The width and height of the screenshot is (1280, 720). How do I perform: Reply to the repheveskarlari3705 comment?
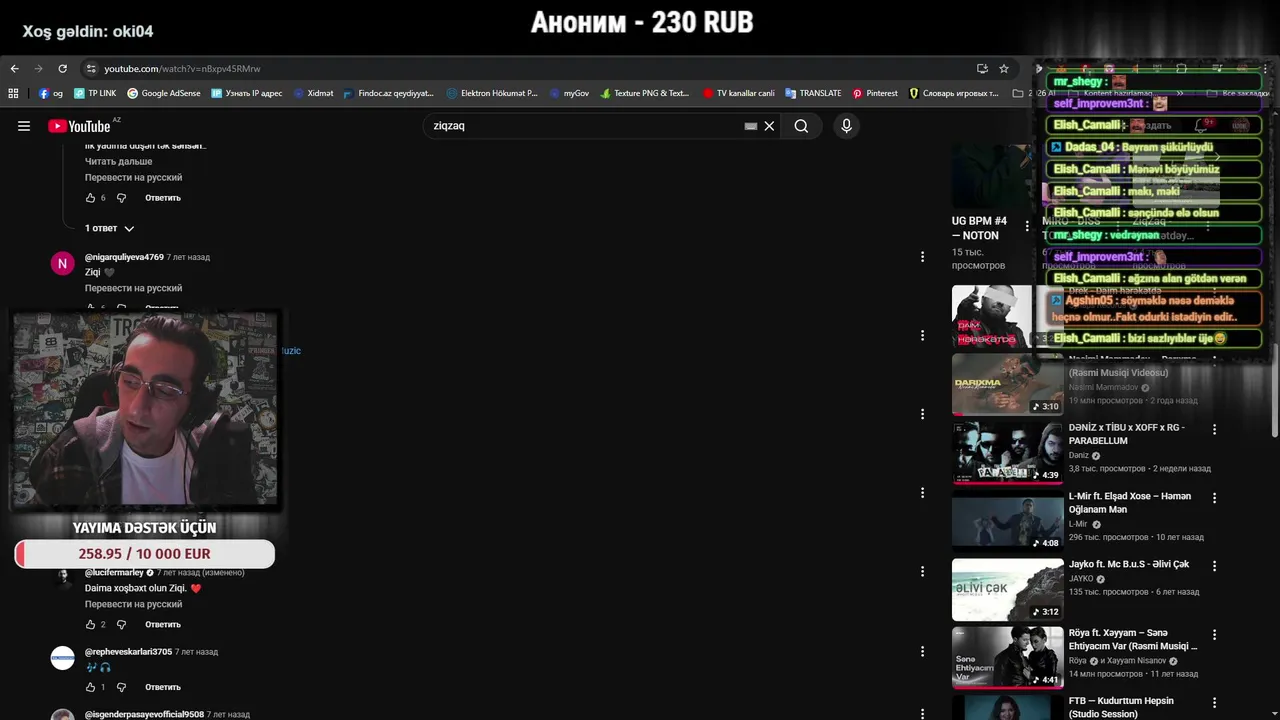(163, 688)
